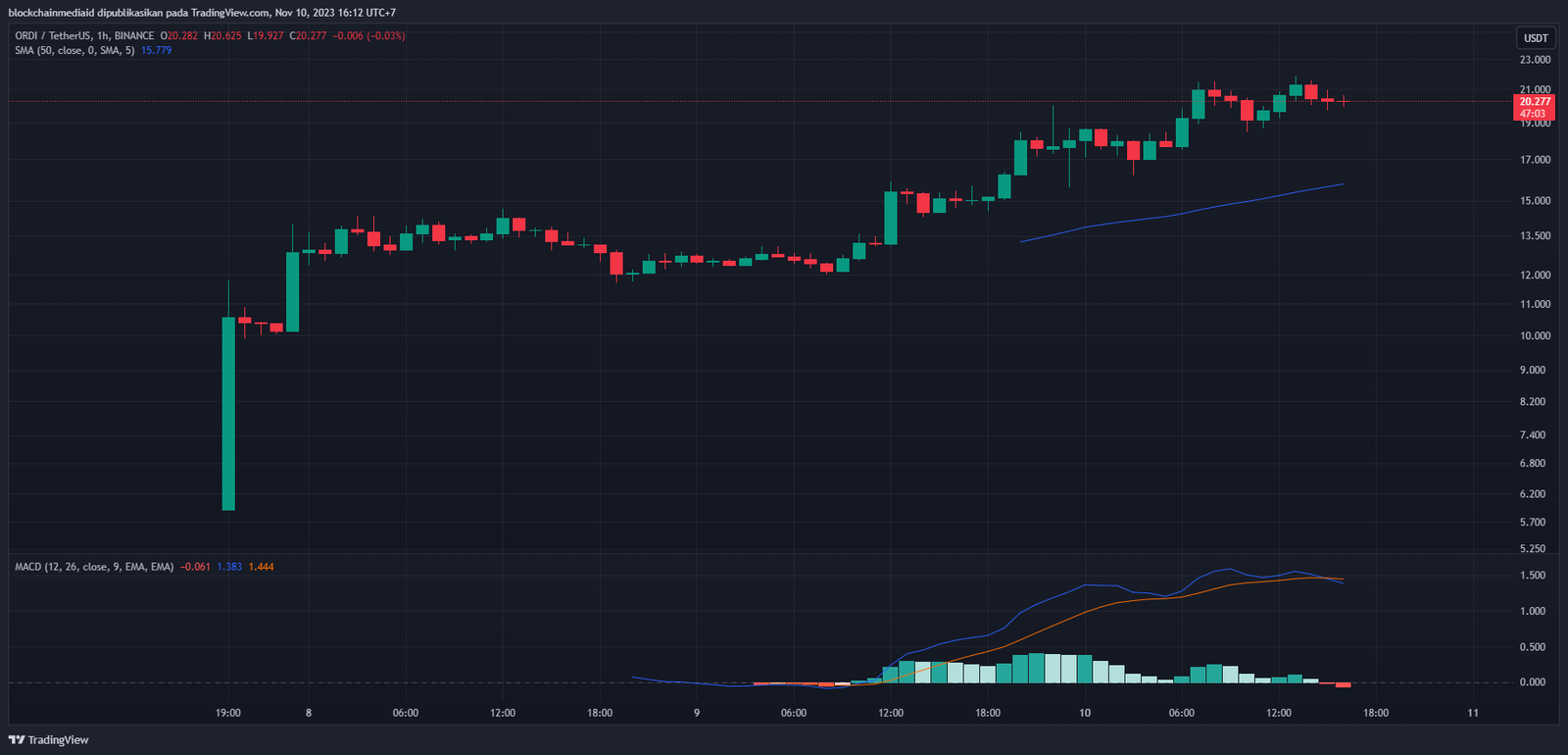Click the blue SMA value 15.779
The image size is (1568, 755).
pos(156,51)
